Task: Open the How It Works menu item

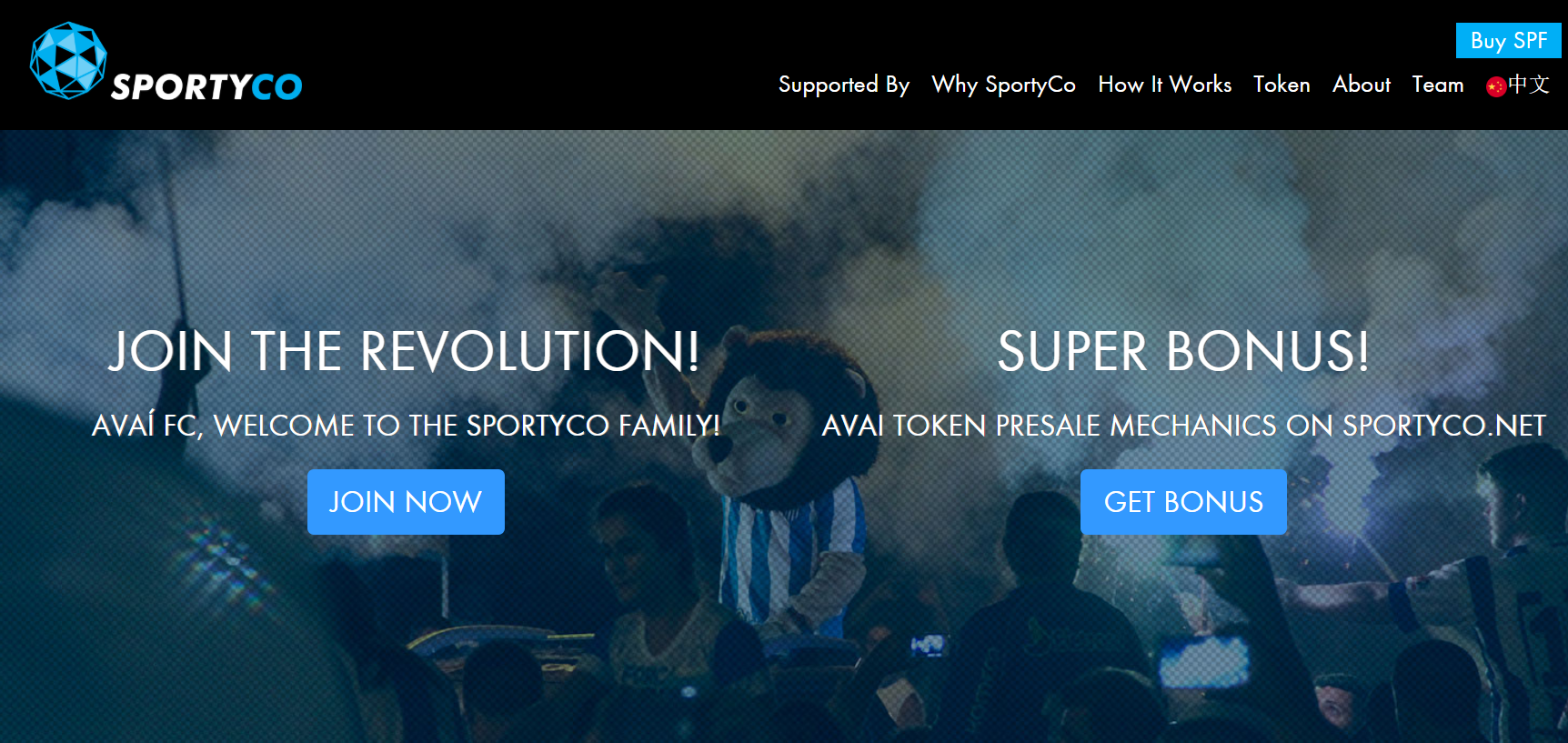Action: [x=1165, y=85]
